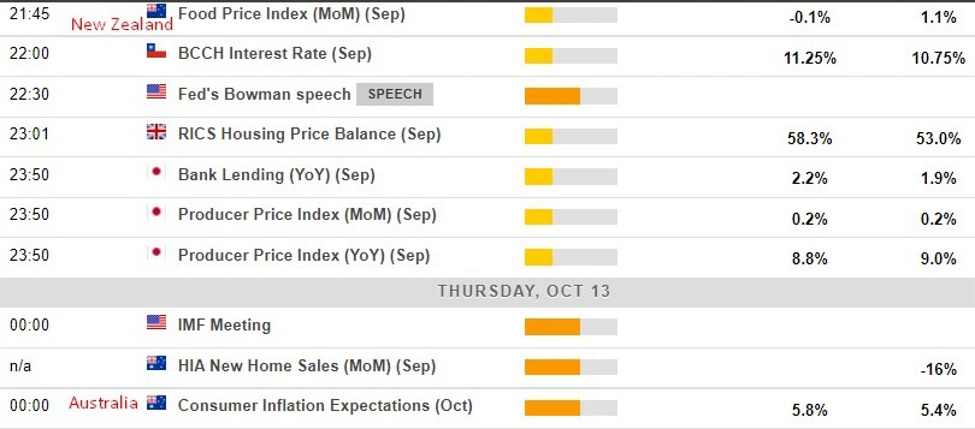The width and height of the screenshot is (975, 429).
Task: Open Food Price Index (MoM) (Sep) event
Action: pos(291,14)
